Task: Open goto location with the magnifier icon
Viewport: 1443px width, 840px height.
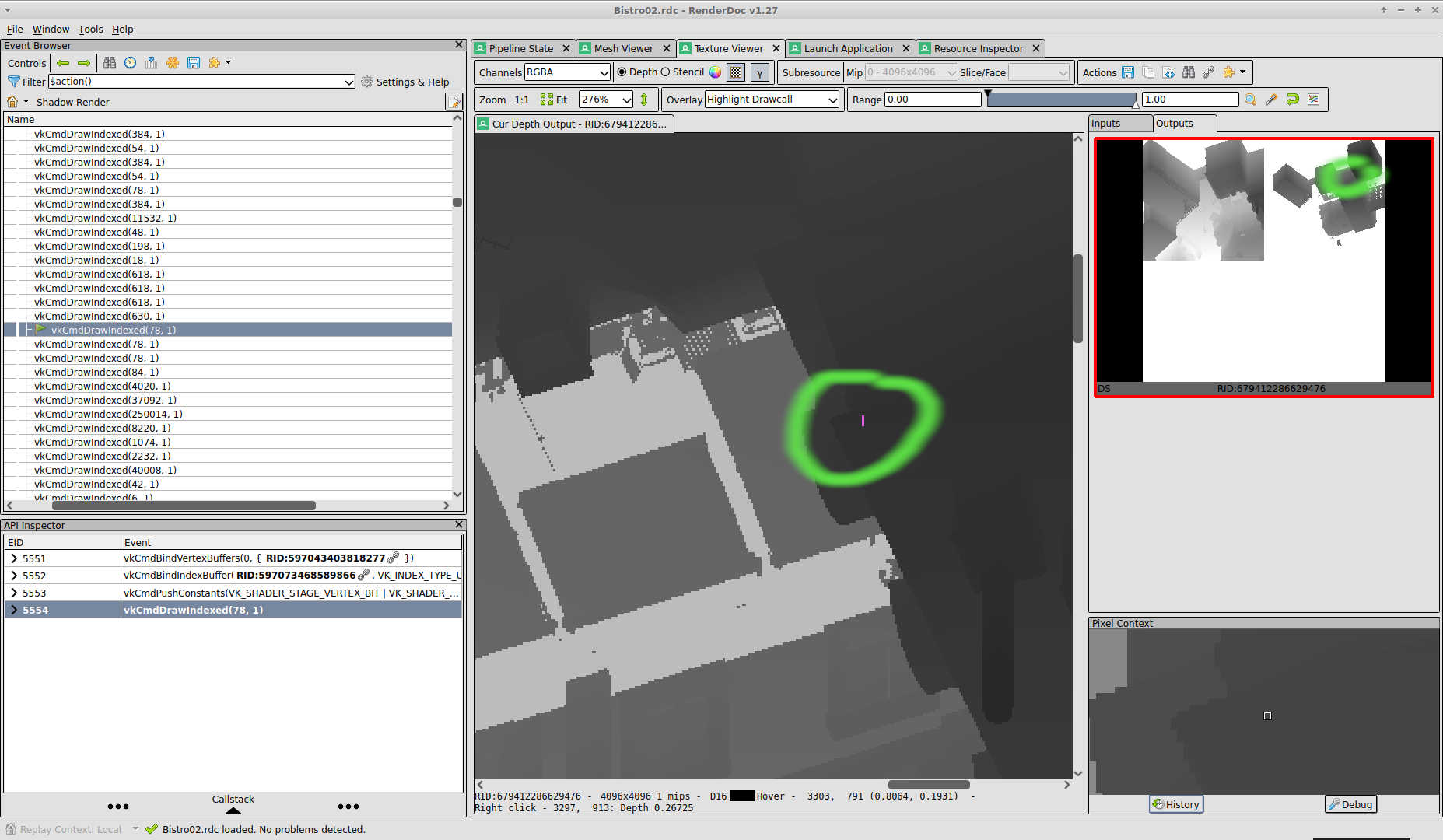Action: 1250,100
